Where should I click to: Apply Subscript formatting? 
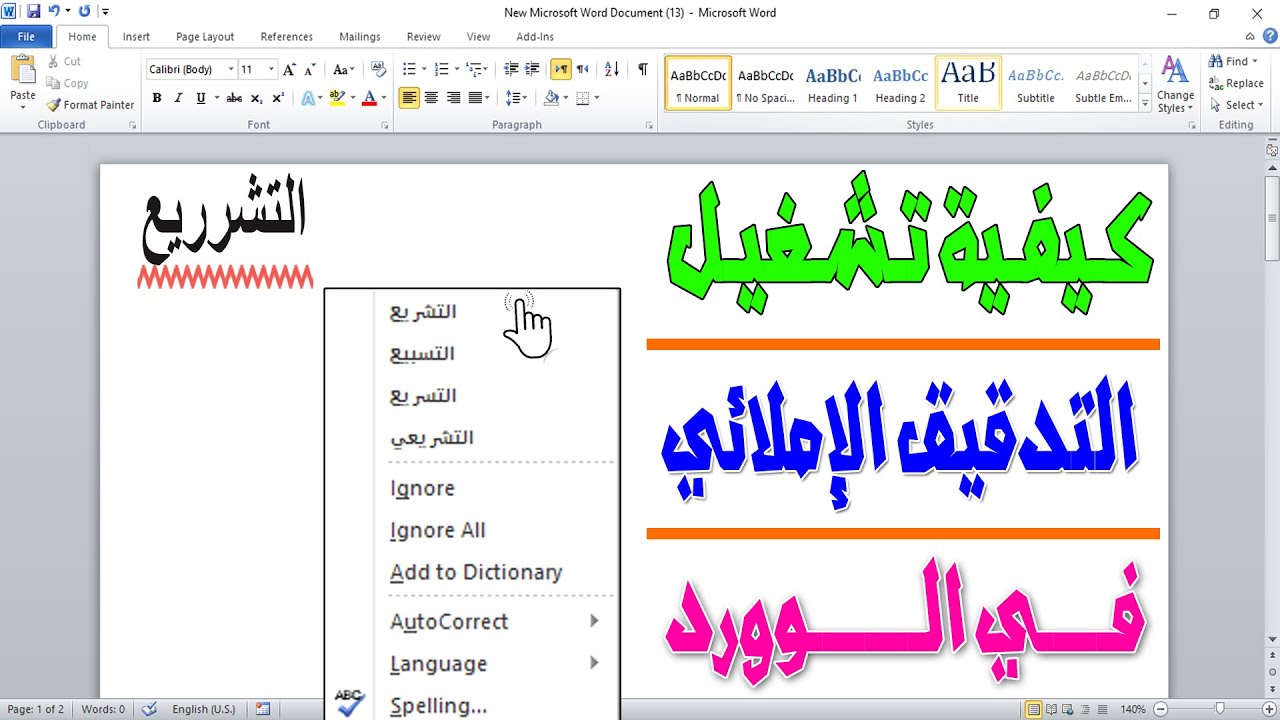[256, 98]
